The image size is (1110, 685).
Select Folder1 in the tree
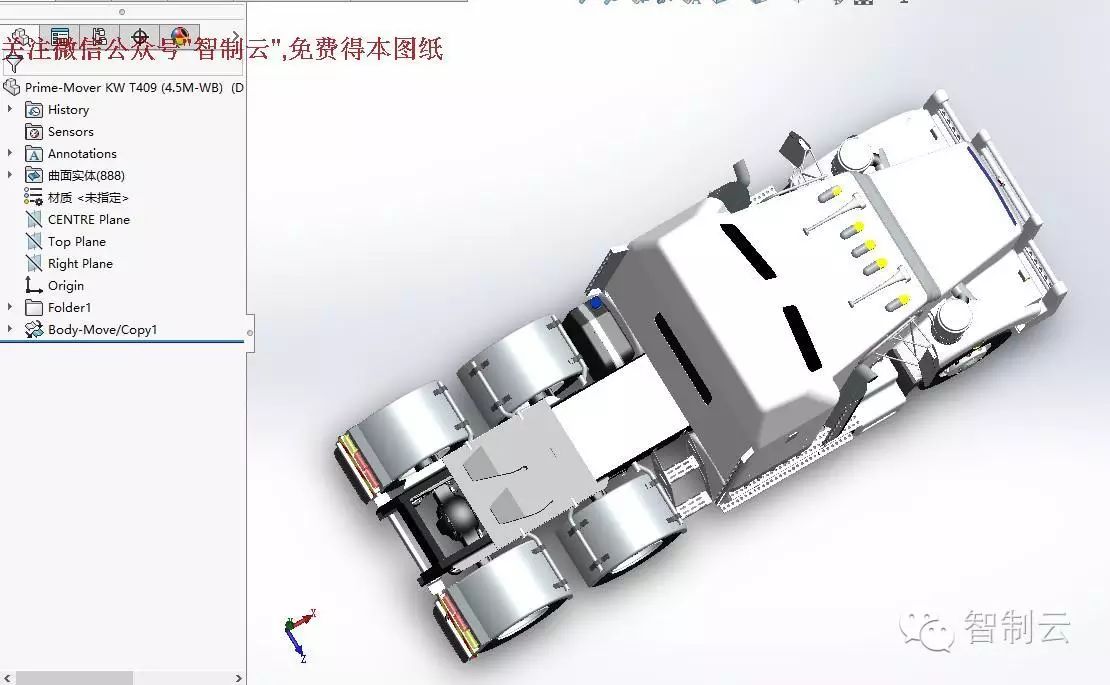(69, 307)
